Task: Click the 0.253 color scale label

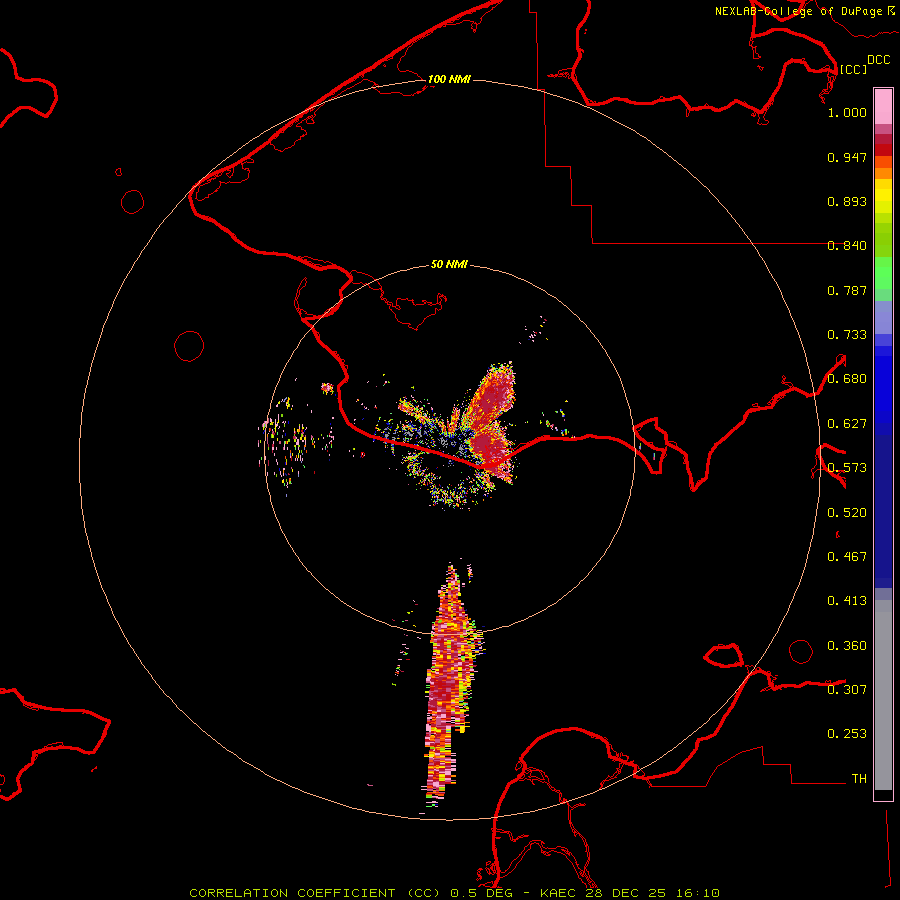Action: coord(847,734)
